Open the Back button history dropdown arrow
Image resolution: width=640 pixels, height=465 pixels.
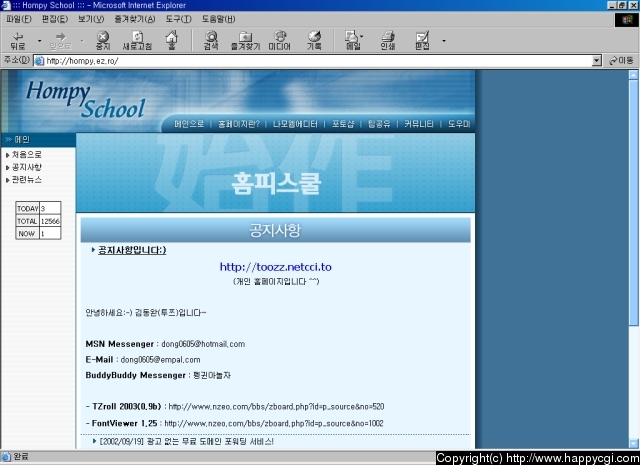click(x=40, y=40)
